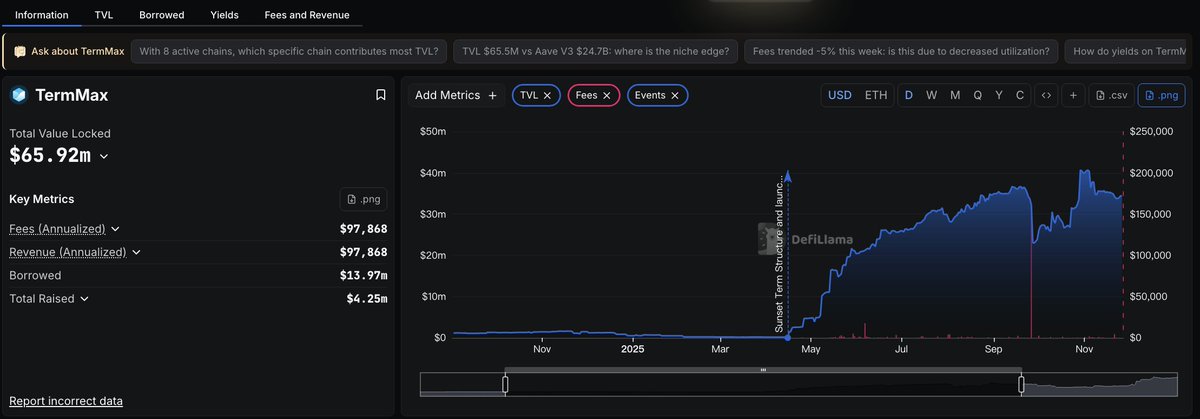Remove the Fees metric chip
The width and height of the screenshot is (1200, 419).
606,95
